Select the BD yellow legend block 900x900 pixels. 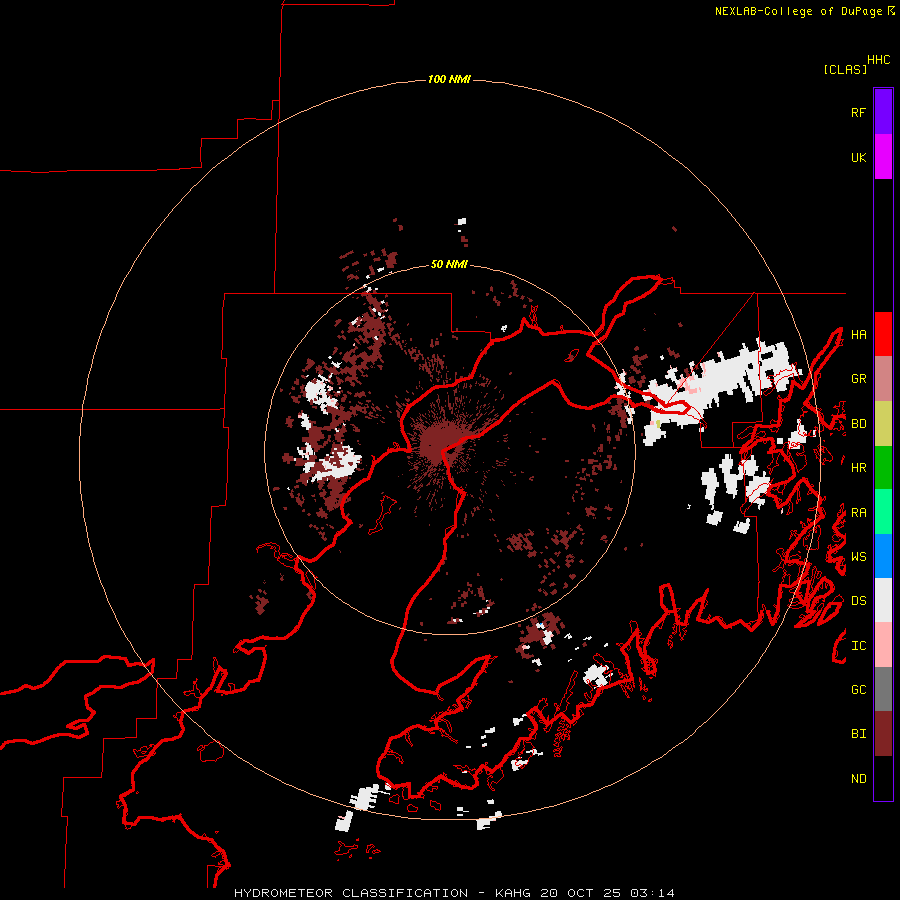point(883,424)
